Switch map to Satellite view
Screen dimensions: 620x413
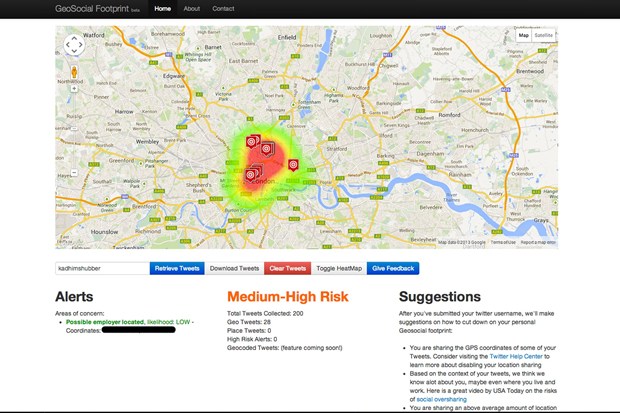[543, 35]
